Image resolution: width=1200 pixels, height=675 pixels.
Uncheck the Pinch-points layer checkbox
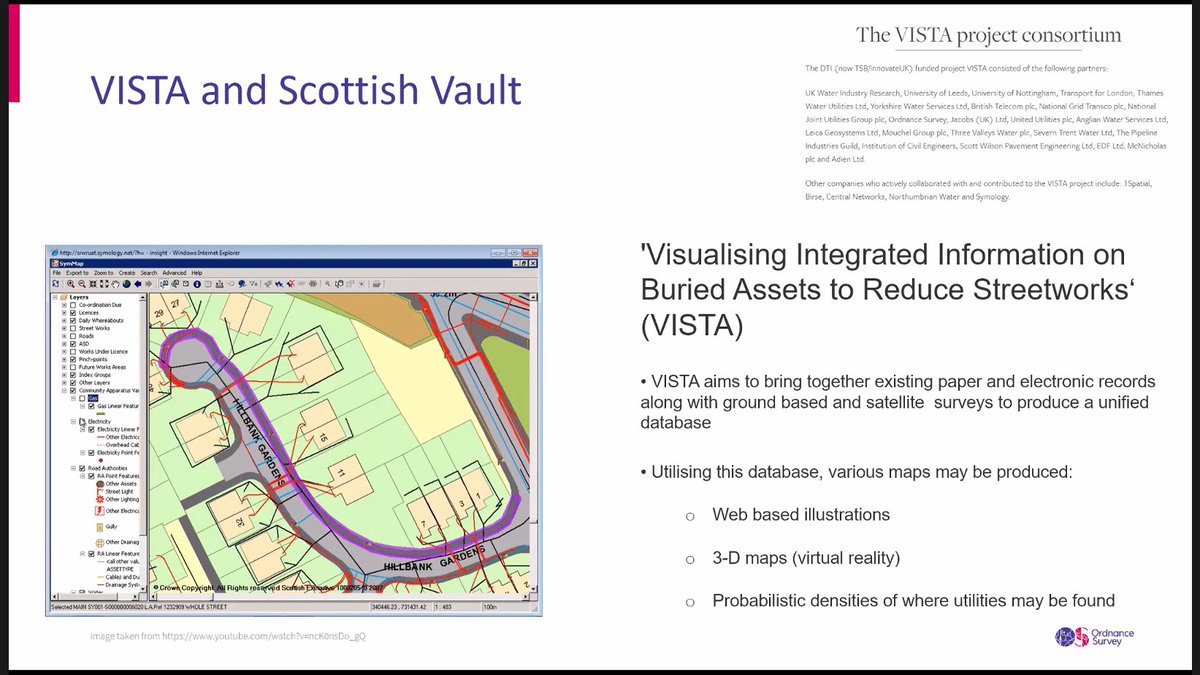(73, 360)
